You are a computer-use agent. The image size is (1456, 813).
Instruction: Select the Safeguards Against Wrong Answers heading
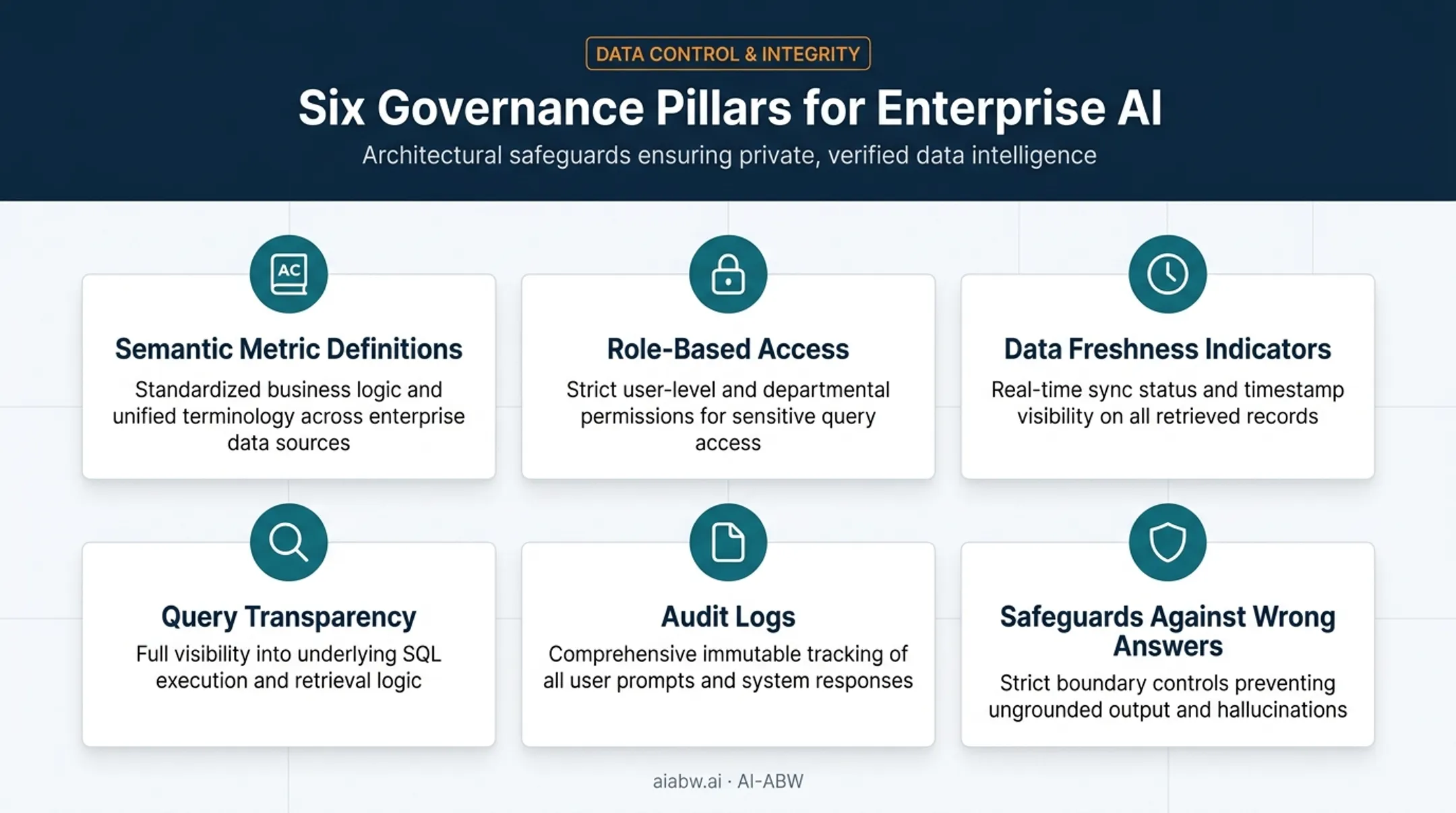pyautogui.click(x=1167, y=632)
